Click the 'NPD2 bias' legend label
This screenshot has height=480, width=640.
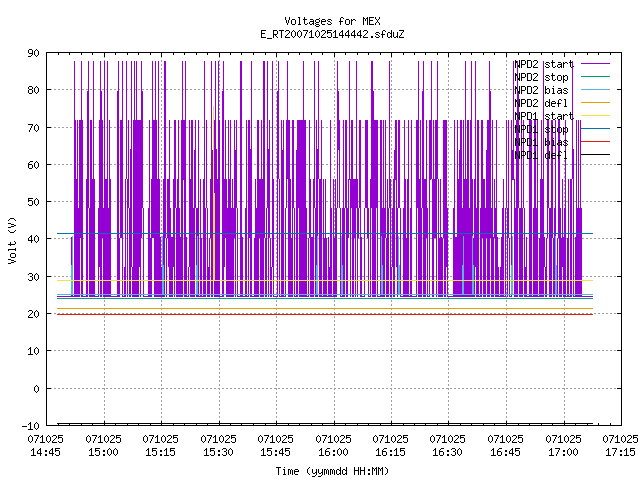pyautogui.click(x=541, y=90)
